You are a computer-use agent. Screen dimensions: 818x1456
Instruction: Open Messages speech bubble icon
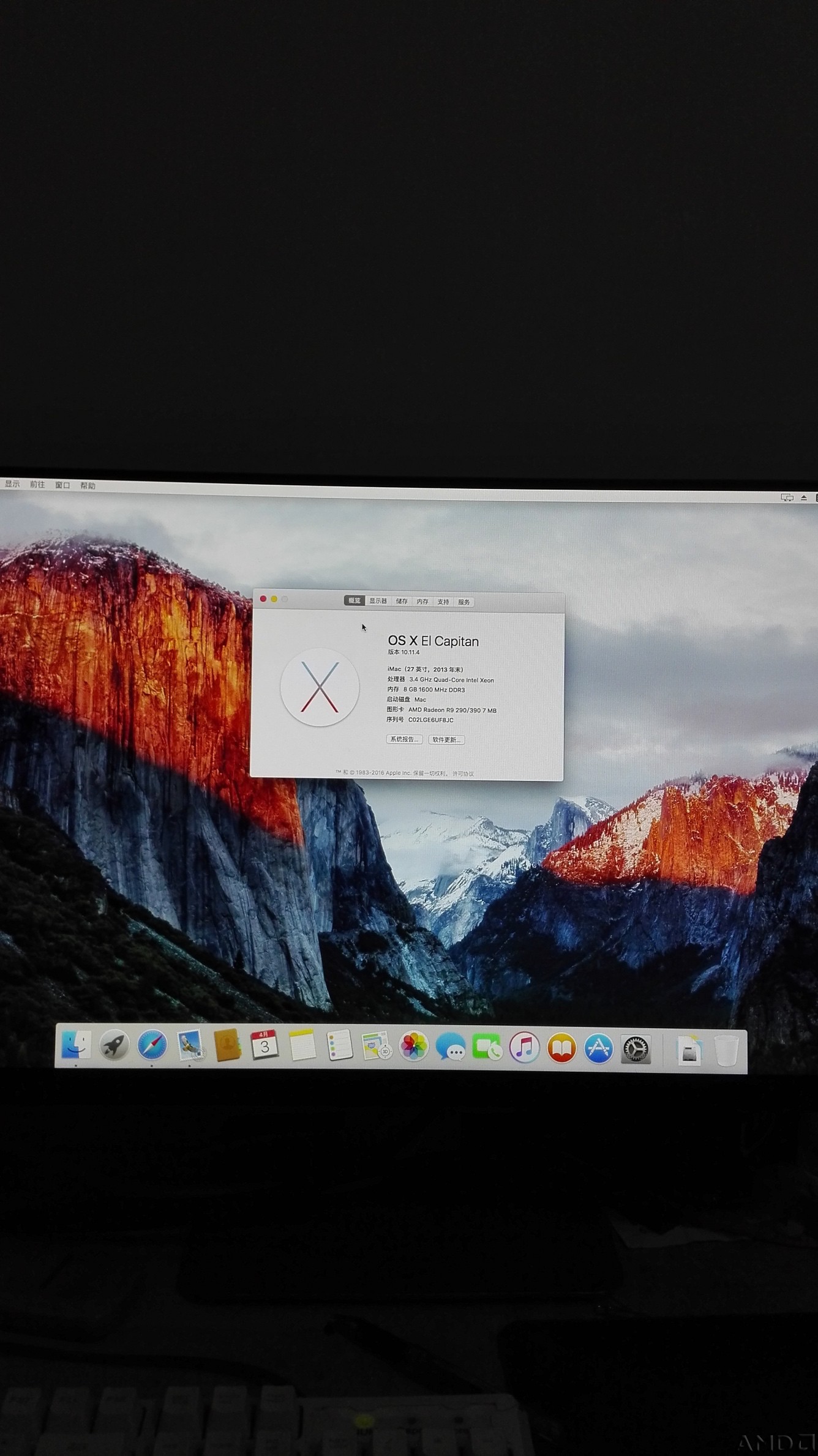[x=451, y=1047]
